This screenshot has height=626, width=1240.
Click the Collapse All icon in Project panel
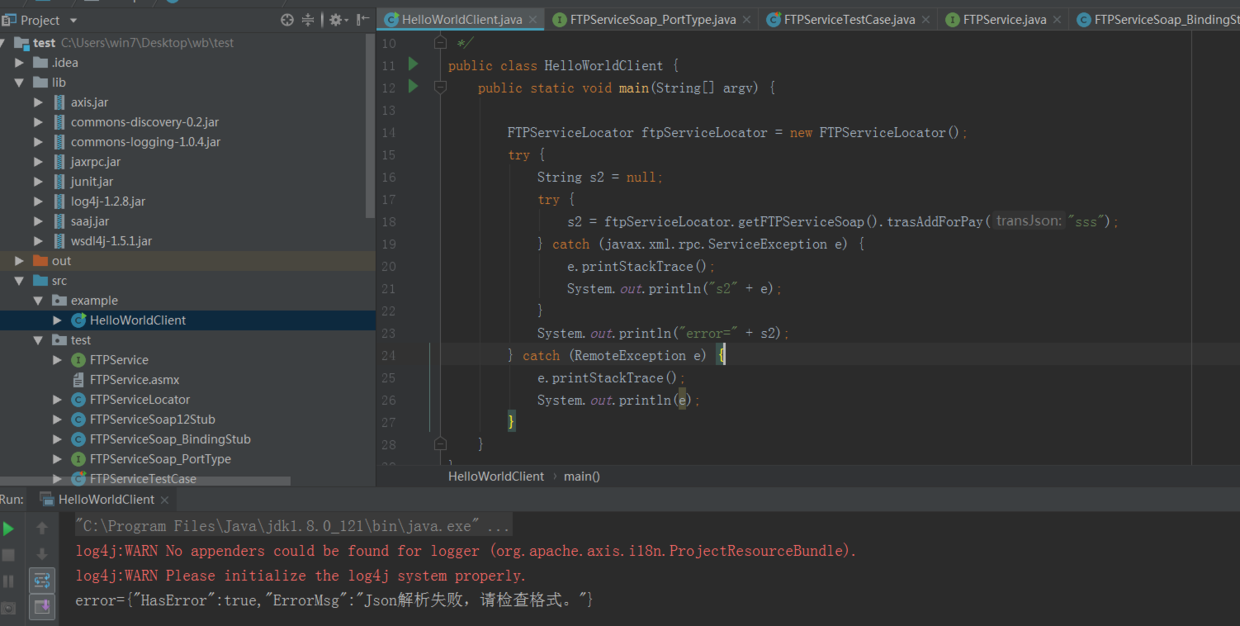[308, 20]
